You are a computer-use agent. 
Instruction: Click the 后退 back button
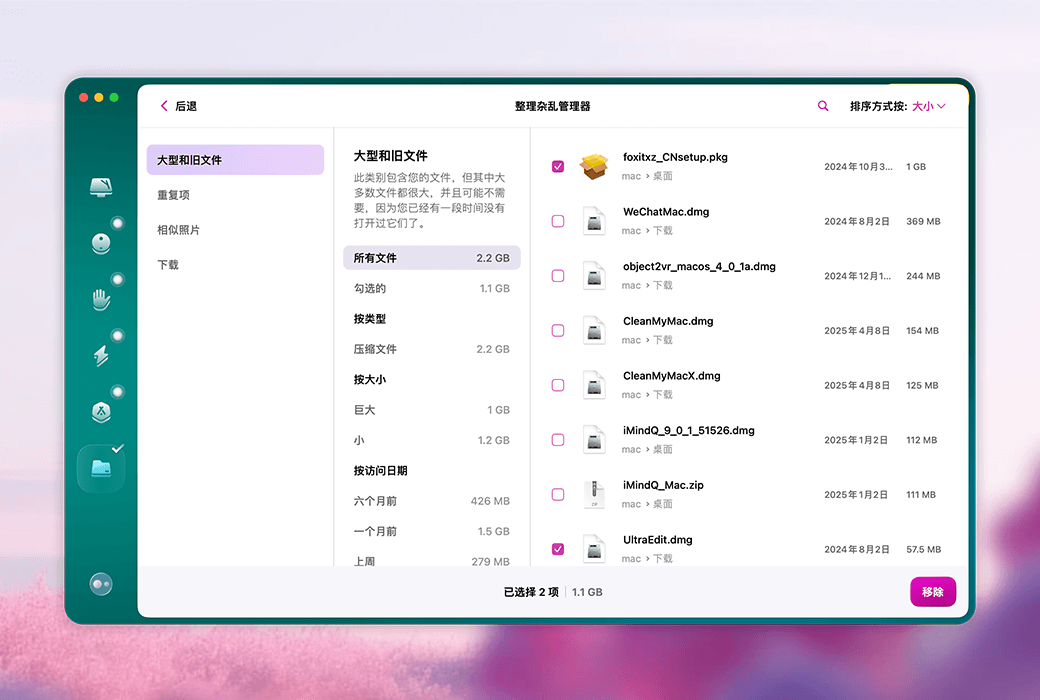(x=178, y=106)
